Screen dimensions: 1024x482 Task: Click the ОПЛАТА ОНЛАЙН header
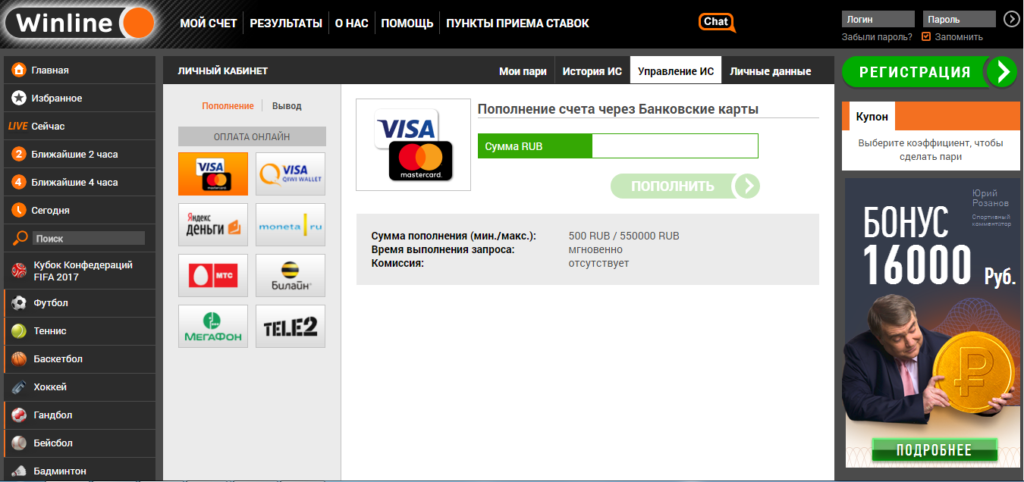point(252,137)
